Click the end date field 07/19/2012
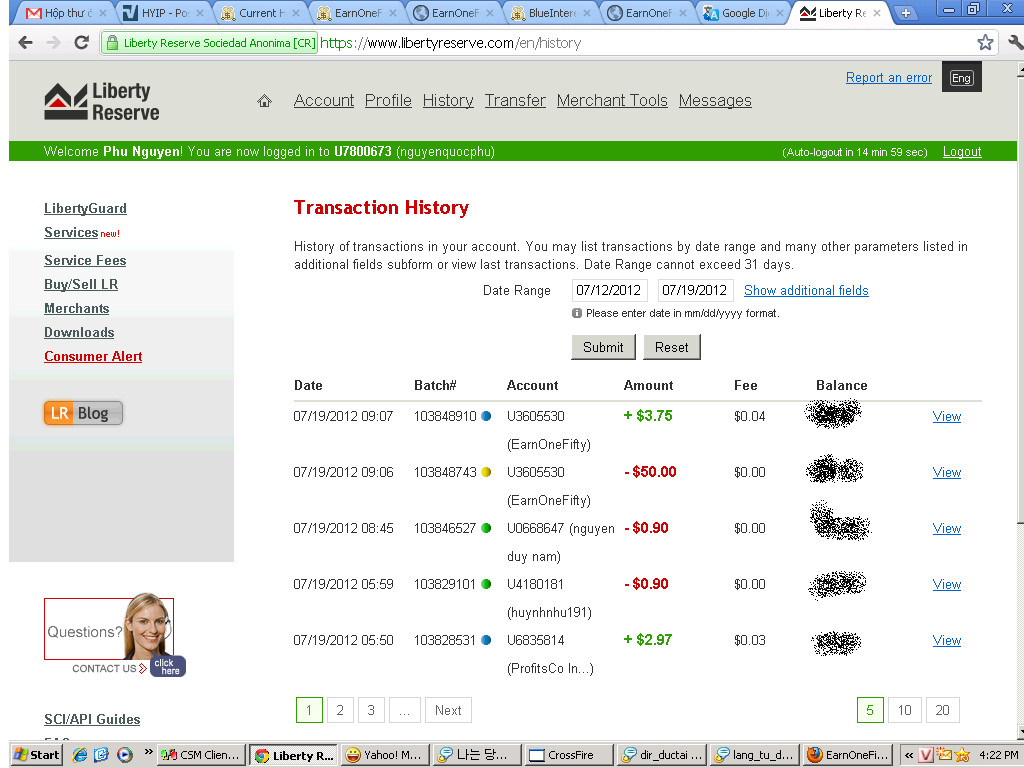The image size is (1024, 768). tap(695, 290)
